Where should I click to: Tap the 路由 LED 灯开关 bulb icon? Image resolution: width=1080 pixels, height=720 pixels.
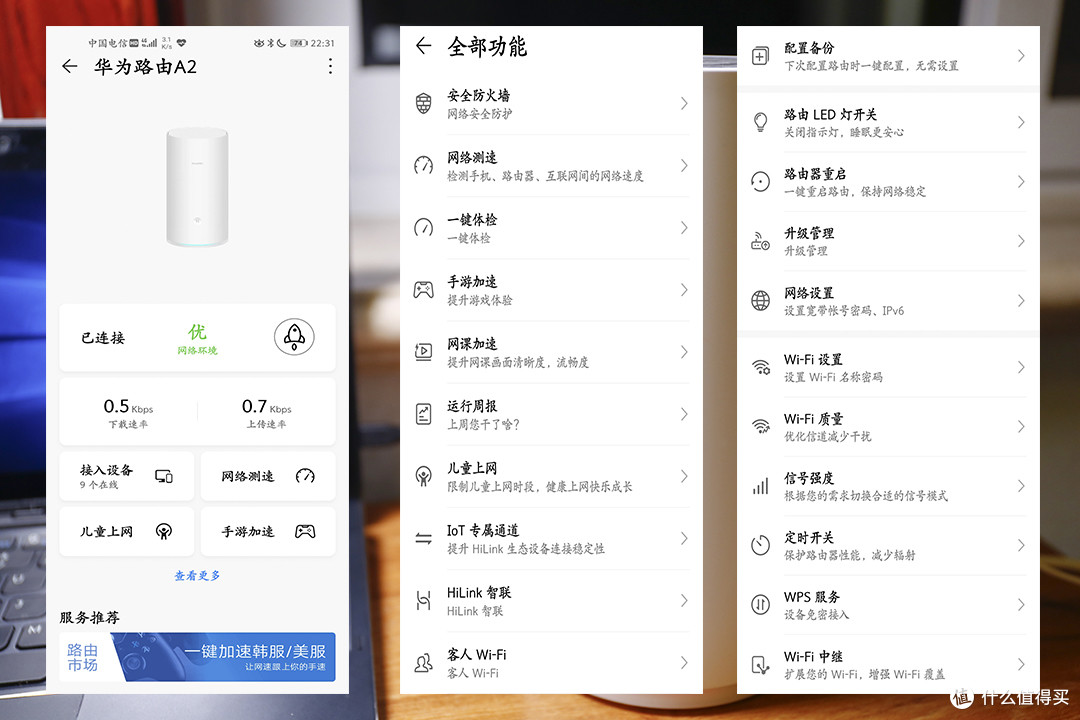760,122
